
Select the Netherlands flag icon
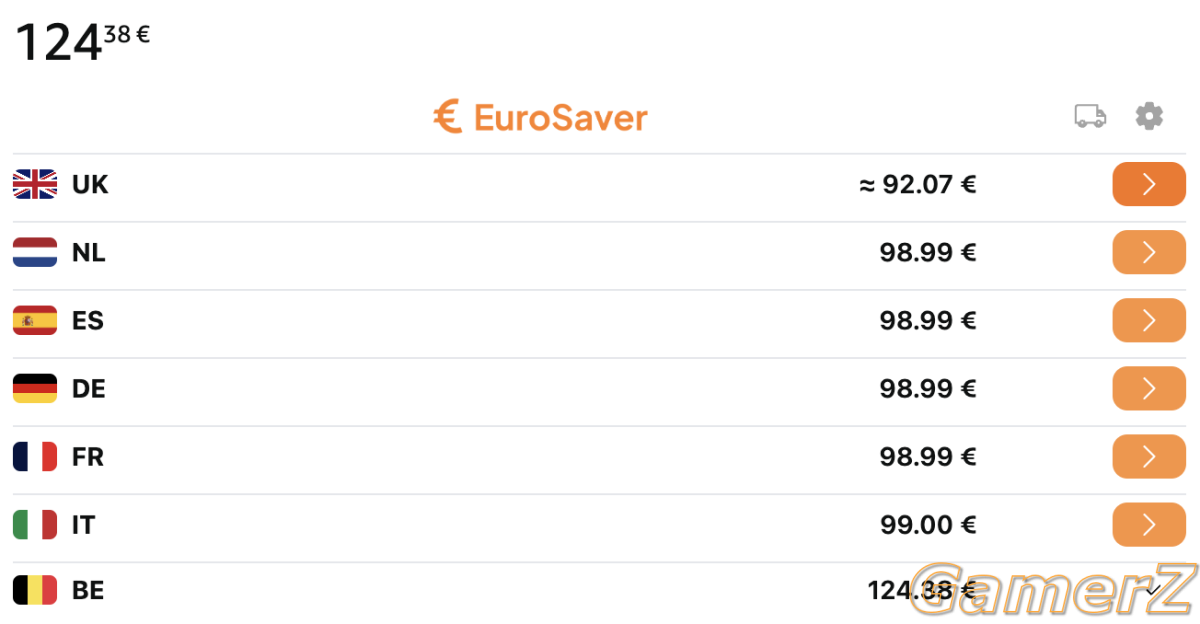coord(35,252)
